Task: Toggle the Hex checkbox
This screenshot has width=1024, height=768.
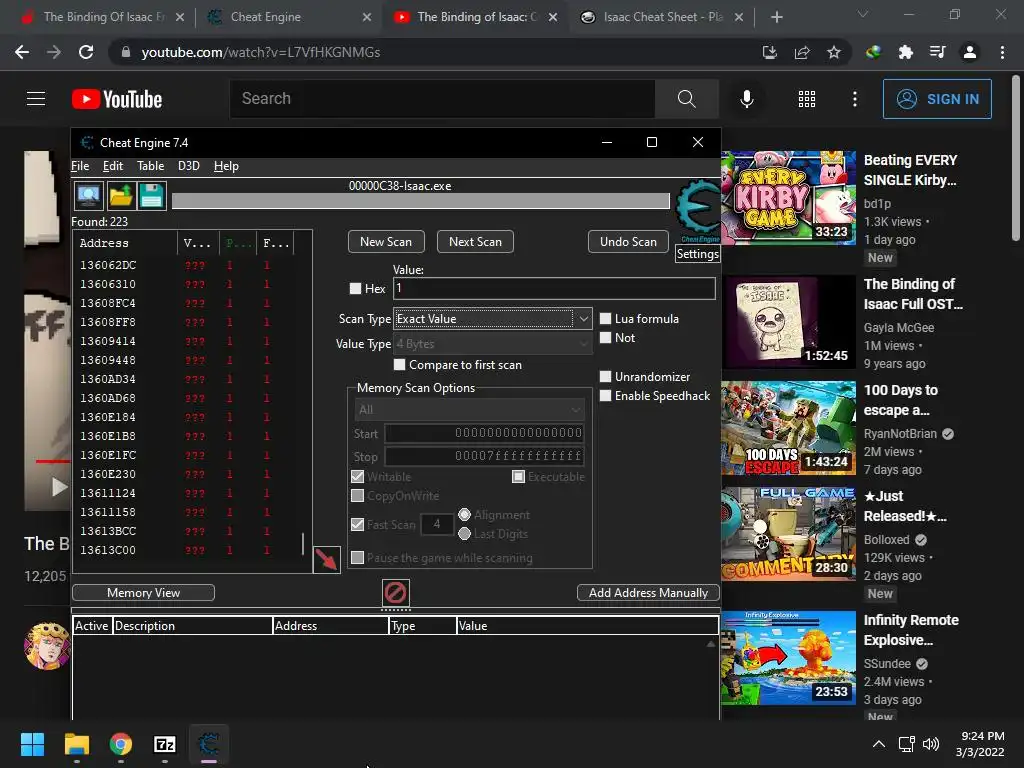Action: pos(355,288)
